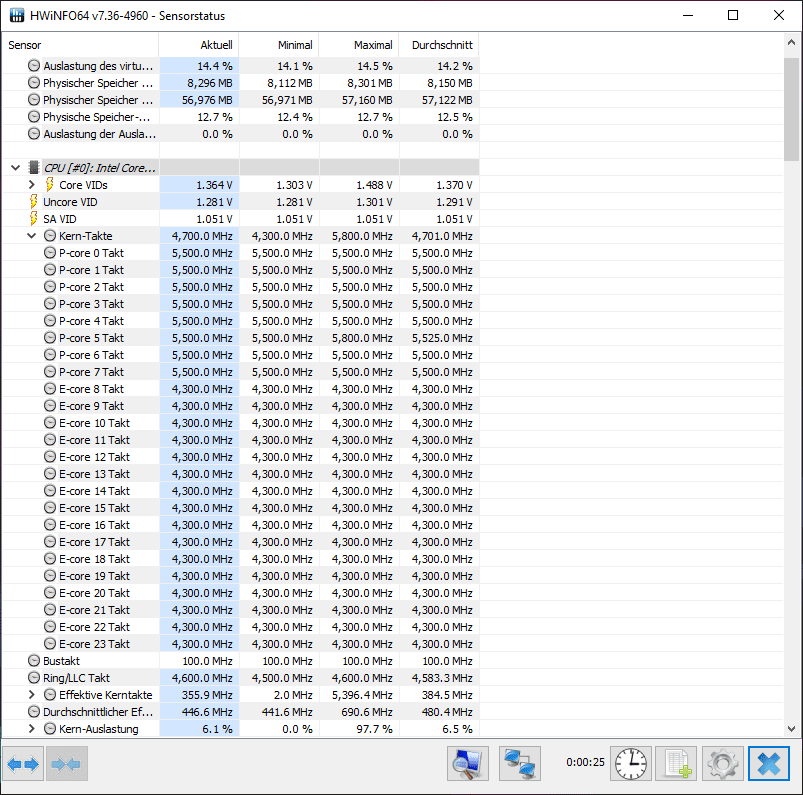Open the network remote monitoring button
Viewport: 803px width, 795px height.
[x=520, y=764]
